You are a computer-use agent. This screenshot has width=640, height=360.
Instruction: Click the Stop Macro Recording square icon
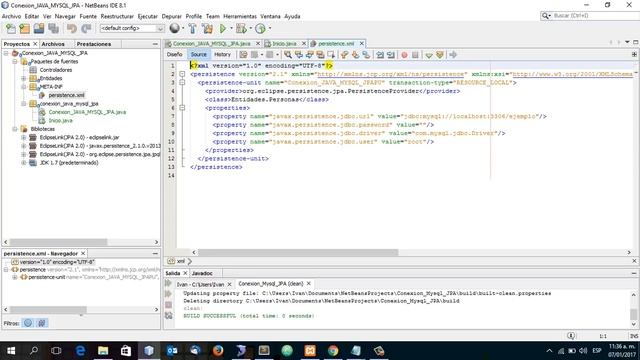pos(415,55)
